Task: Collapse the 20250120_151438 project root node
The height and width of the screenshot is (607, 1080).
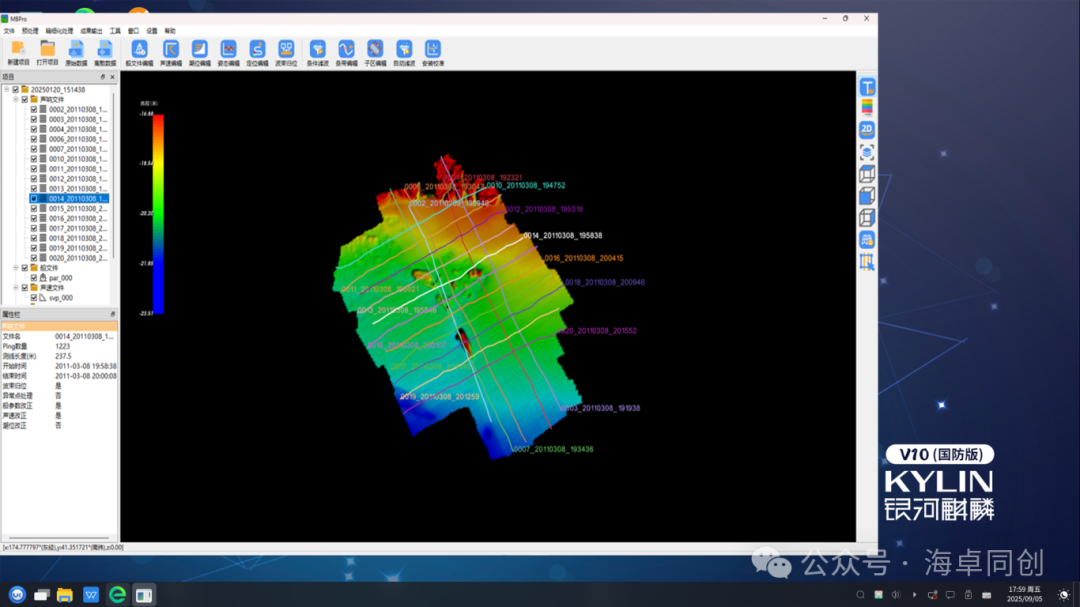Action: 5,89
